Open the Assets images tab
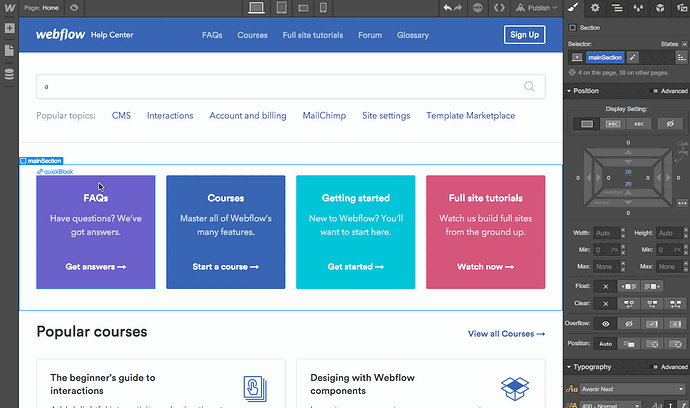 682,8
